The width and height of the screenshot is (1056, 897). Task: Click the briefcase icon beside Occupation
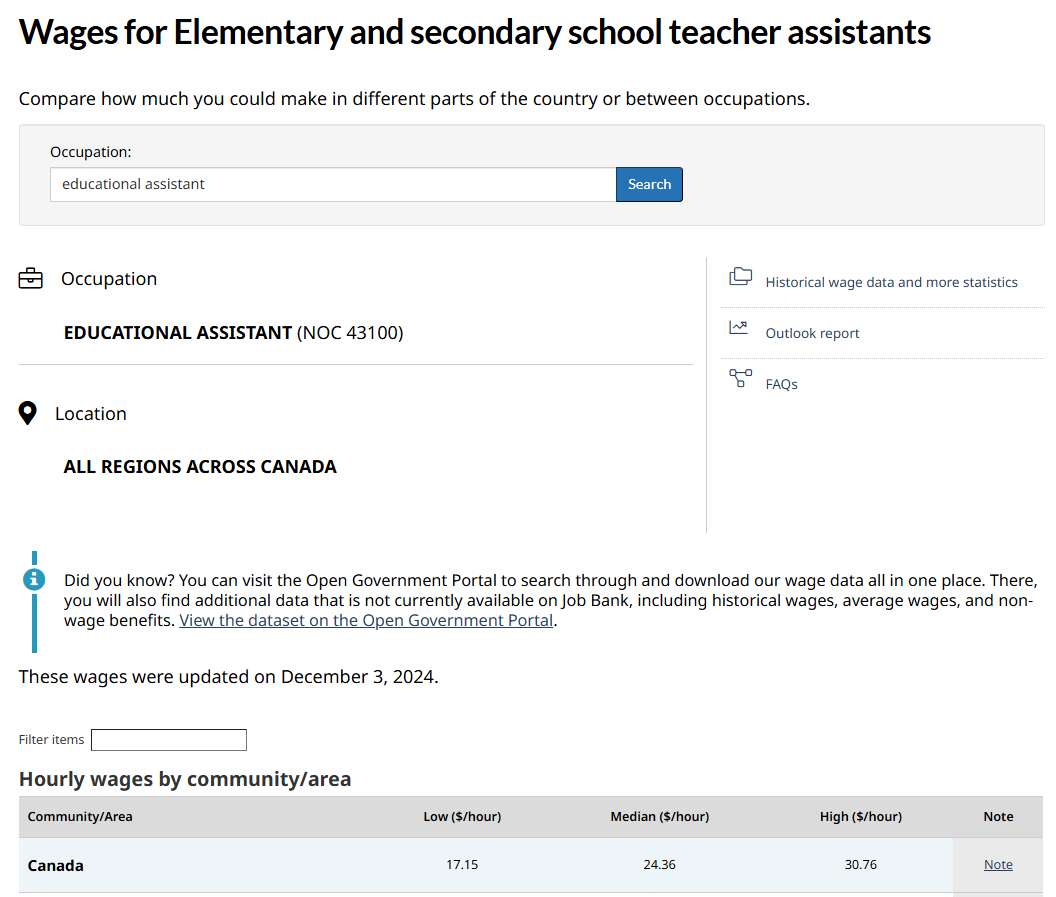31,279
